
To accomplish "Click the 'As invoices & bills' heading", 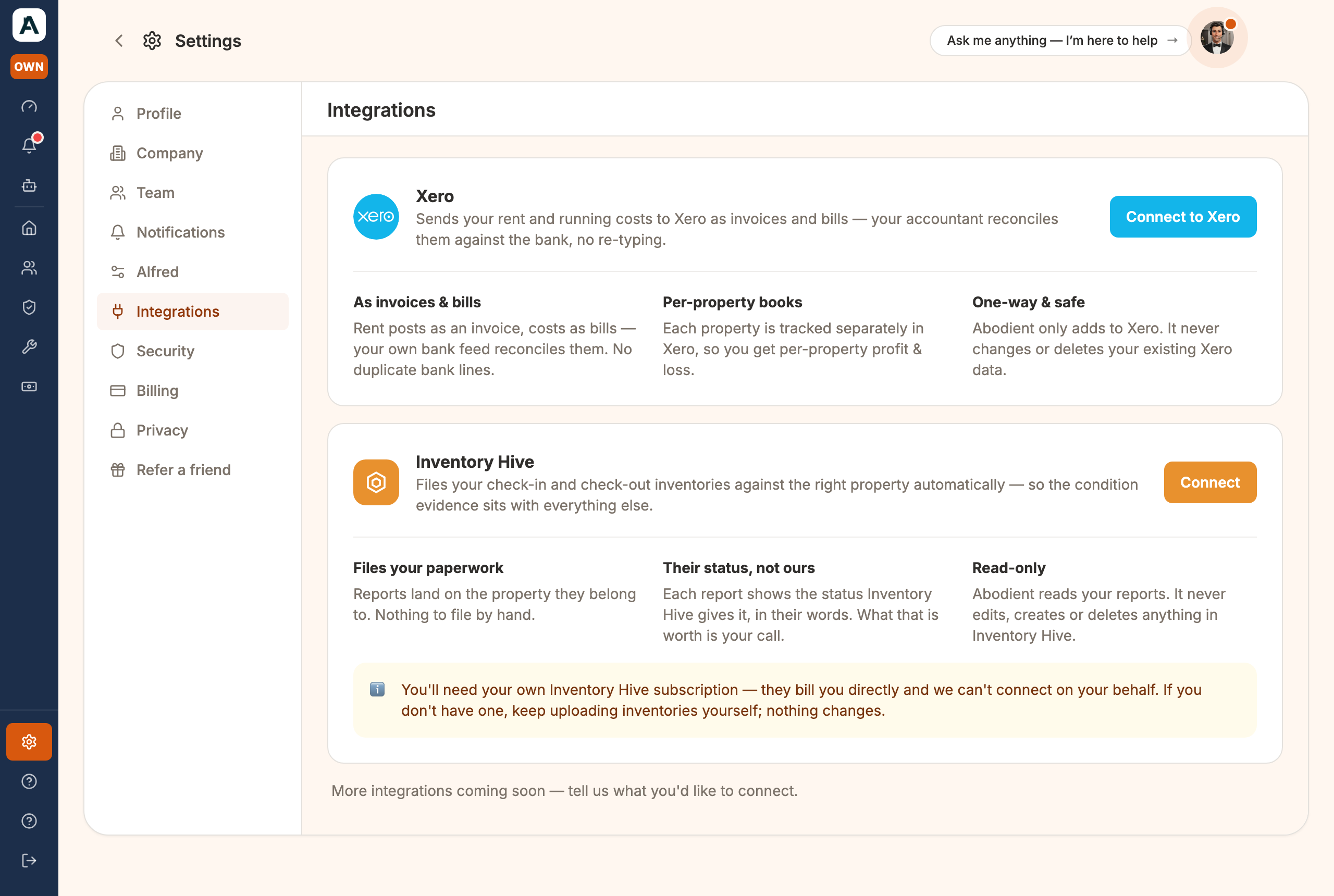I will 417,302.
